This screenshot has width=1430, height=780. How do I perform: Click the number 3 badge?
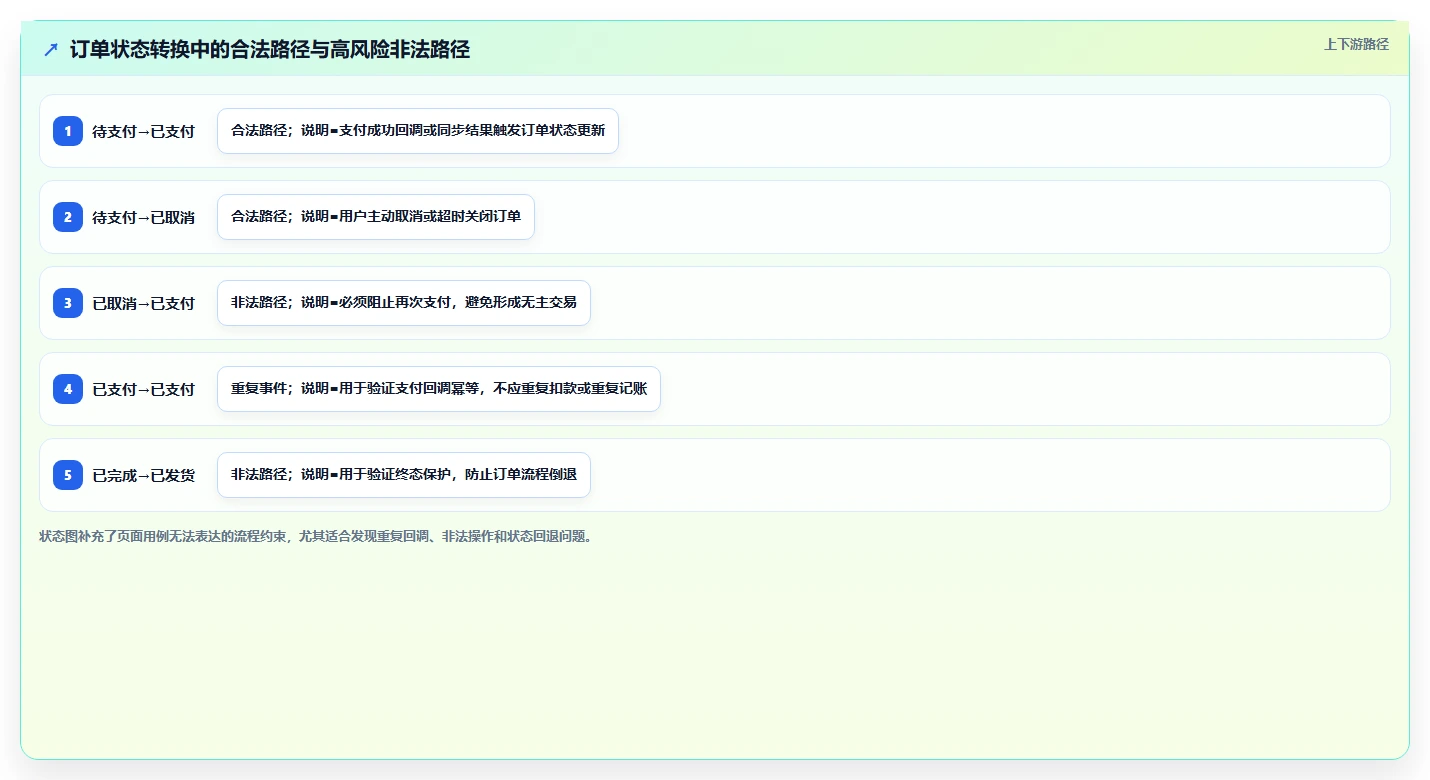click(68, 303)
